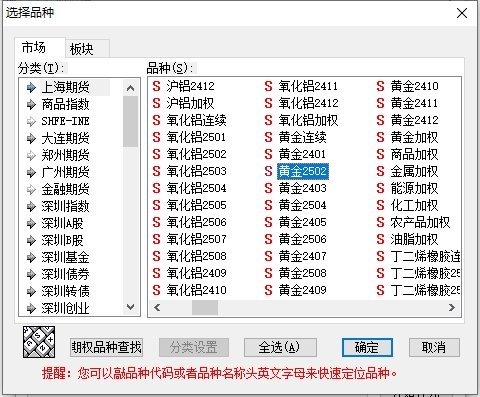Click the S icon next to 油脂加权
This screenshot has height=397, width=480.
coord(381,239)
